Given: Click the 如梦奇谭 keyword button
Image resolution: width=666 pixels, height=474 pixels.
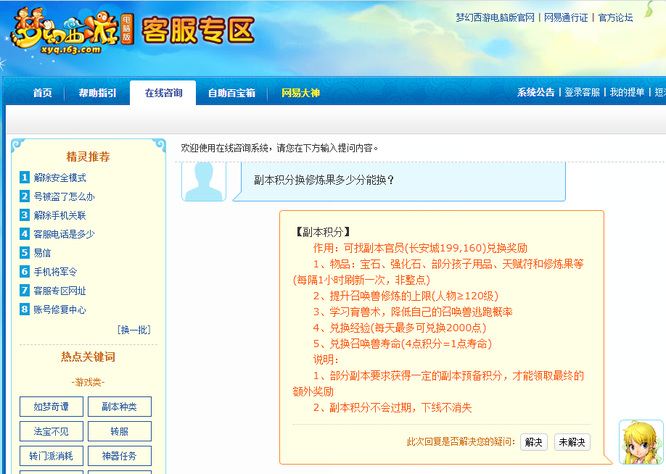Looking at the screenshot, I should (x=51, y=407).
